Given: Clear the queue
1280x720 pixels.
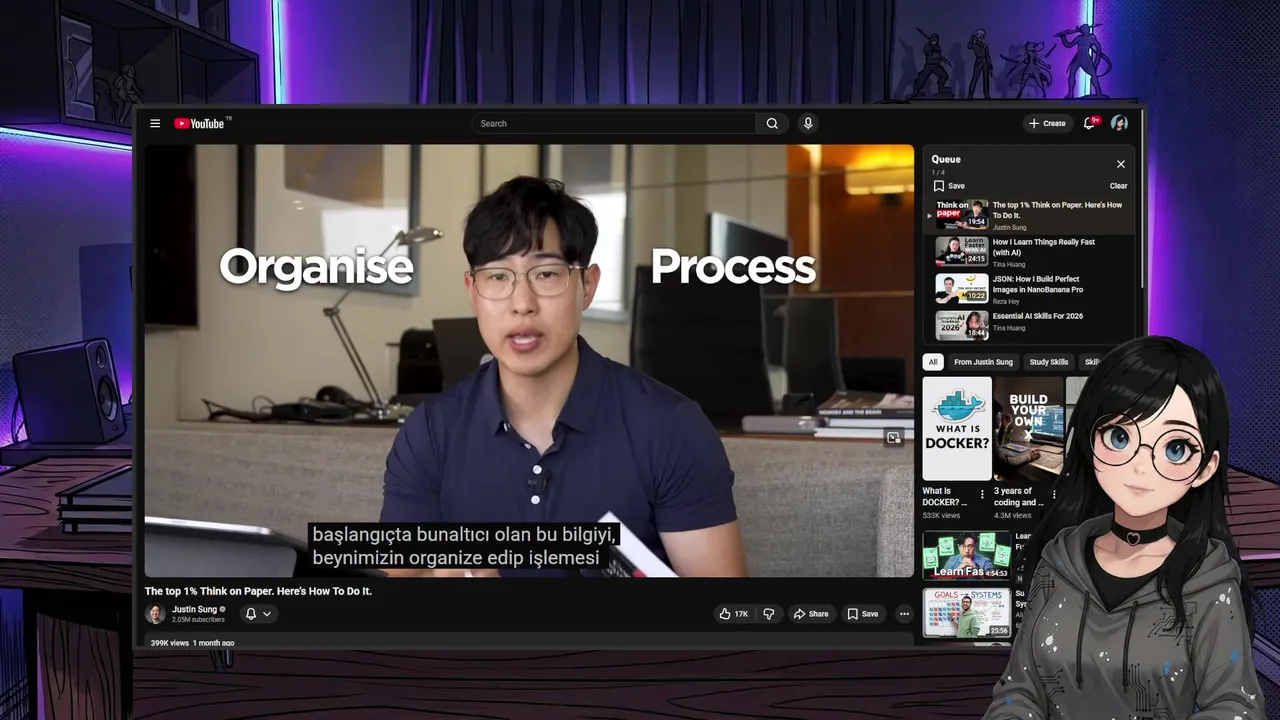Looking at the screenshot, I should pyautogui.click(x=1118, y=186).
